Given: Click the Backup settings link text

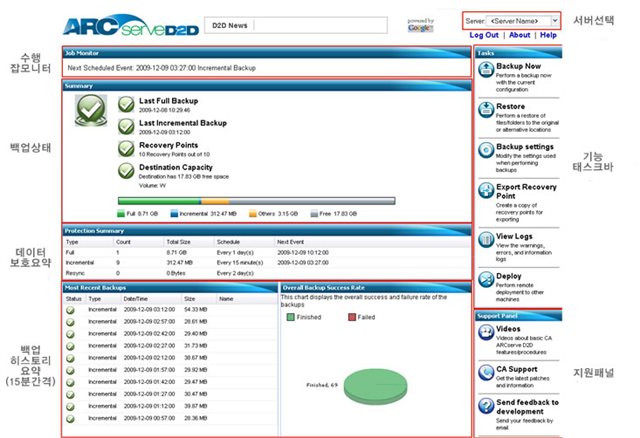Looking at the screenshot, I should (525, 147).
